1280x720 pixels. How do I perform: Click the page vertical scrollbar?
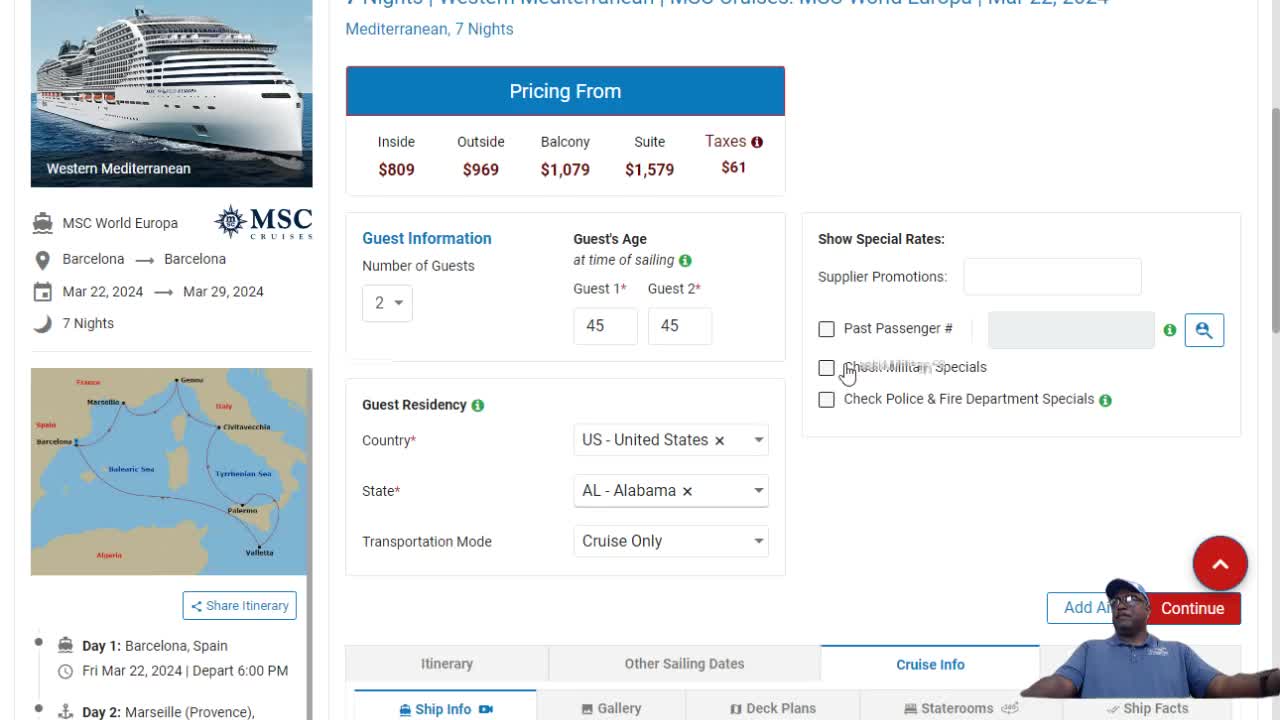click(x=1274, y=220)
